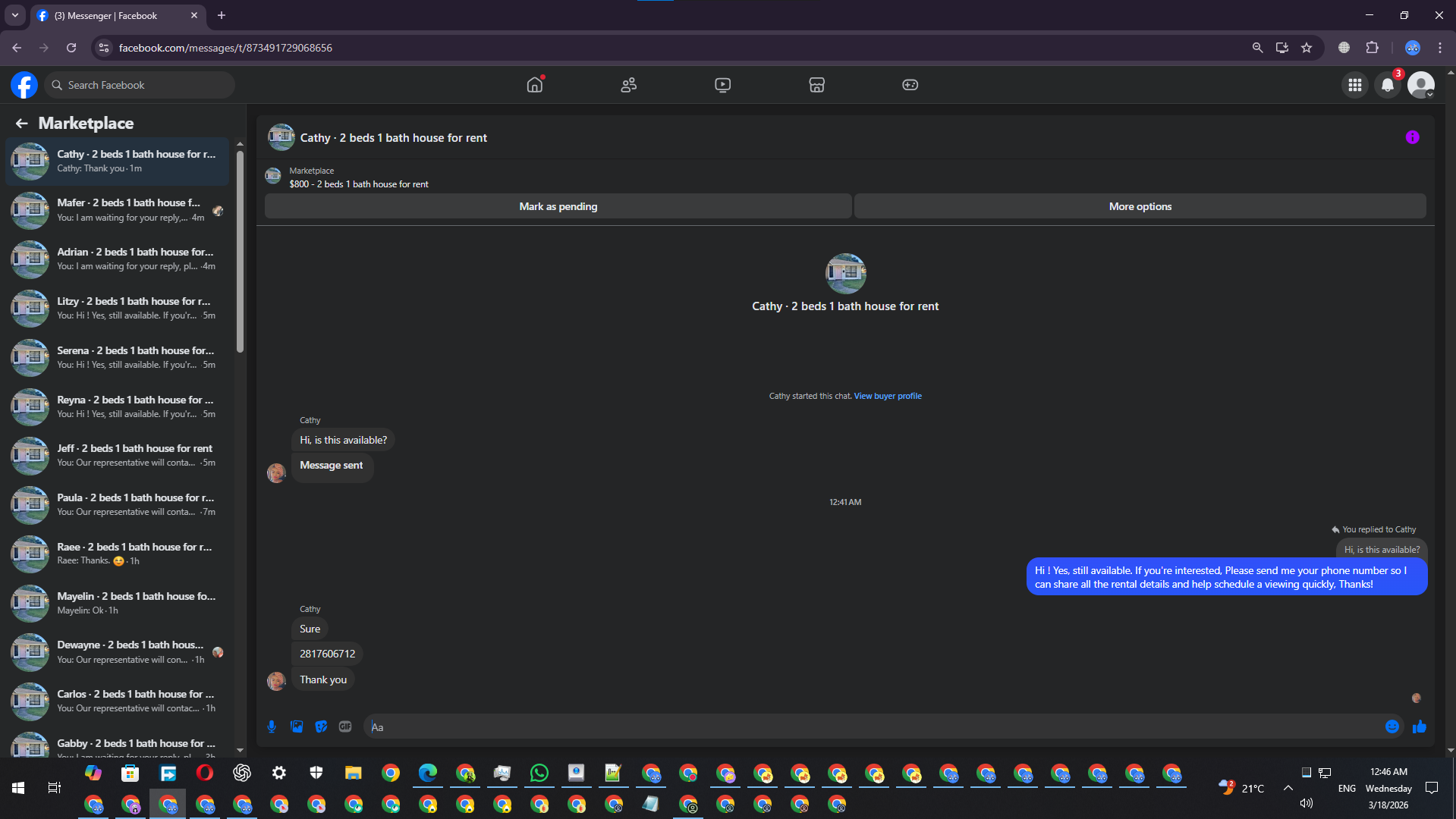Open Cathy's conversation header title
This screenshot has height=819, width=1456.
pyautogui.click(x=394, y=138)
